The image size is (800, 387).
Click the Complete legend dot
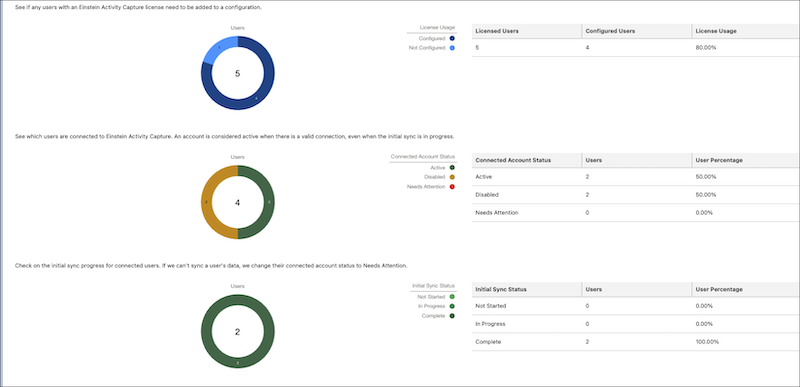[x=452, y=316]
